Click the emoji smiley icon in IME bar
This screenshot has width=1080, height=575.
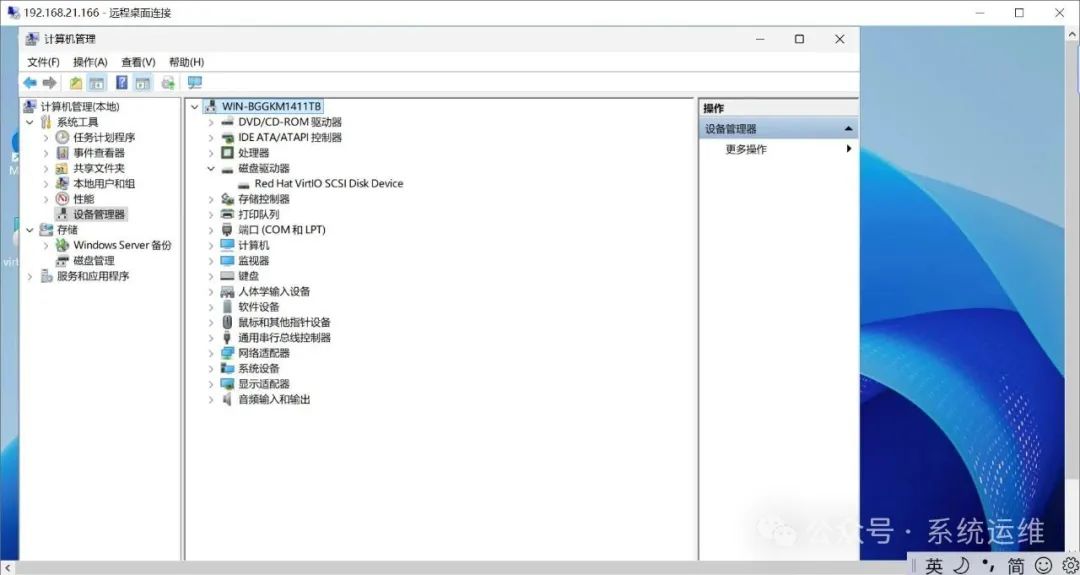click(1043, 566)
